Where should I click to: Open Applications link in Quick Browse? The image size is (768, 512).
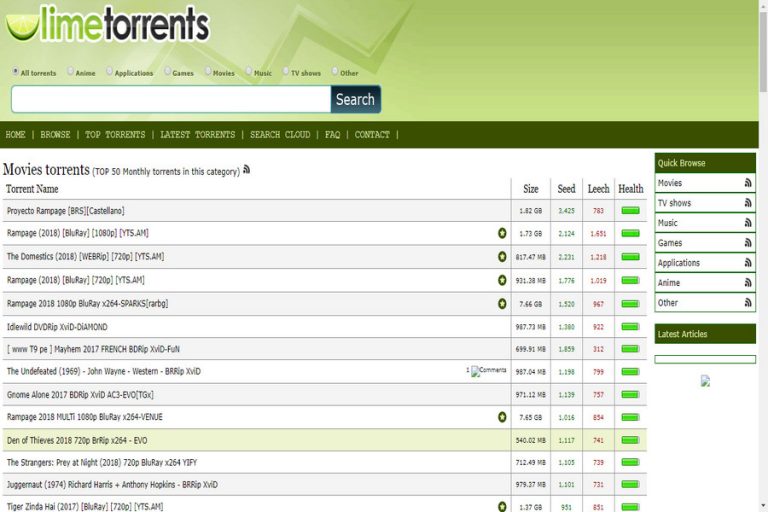(679, 263)
